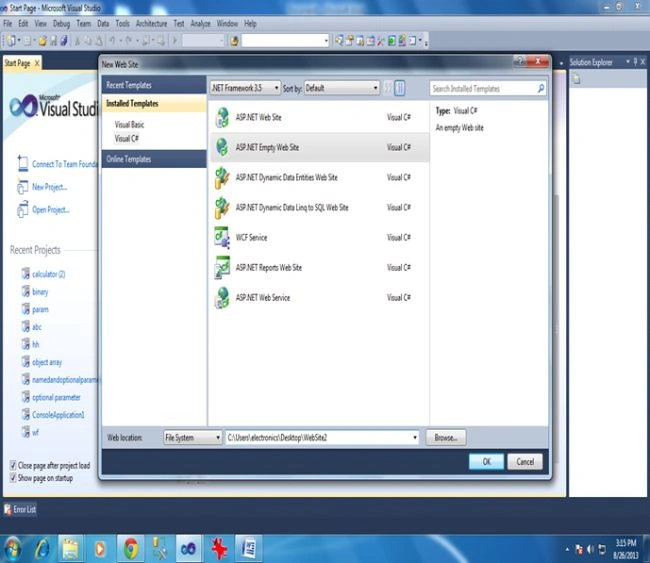
Task: Click the New Project... link
Action: [50, 187]
